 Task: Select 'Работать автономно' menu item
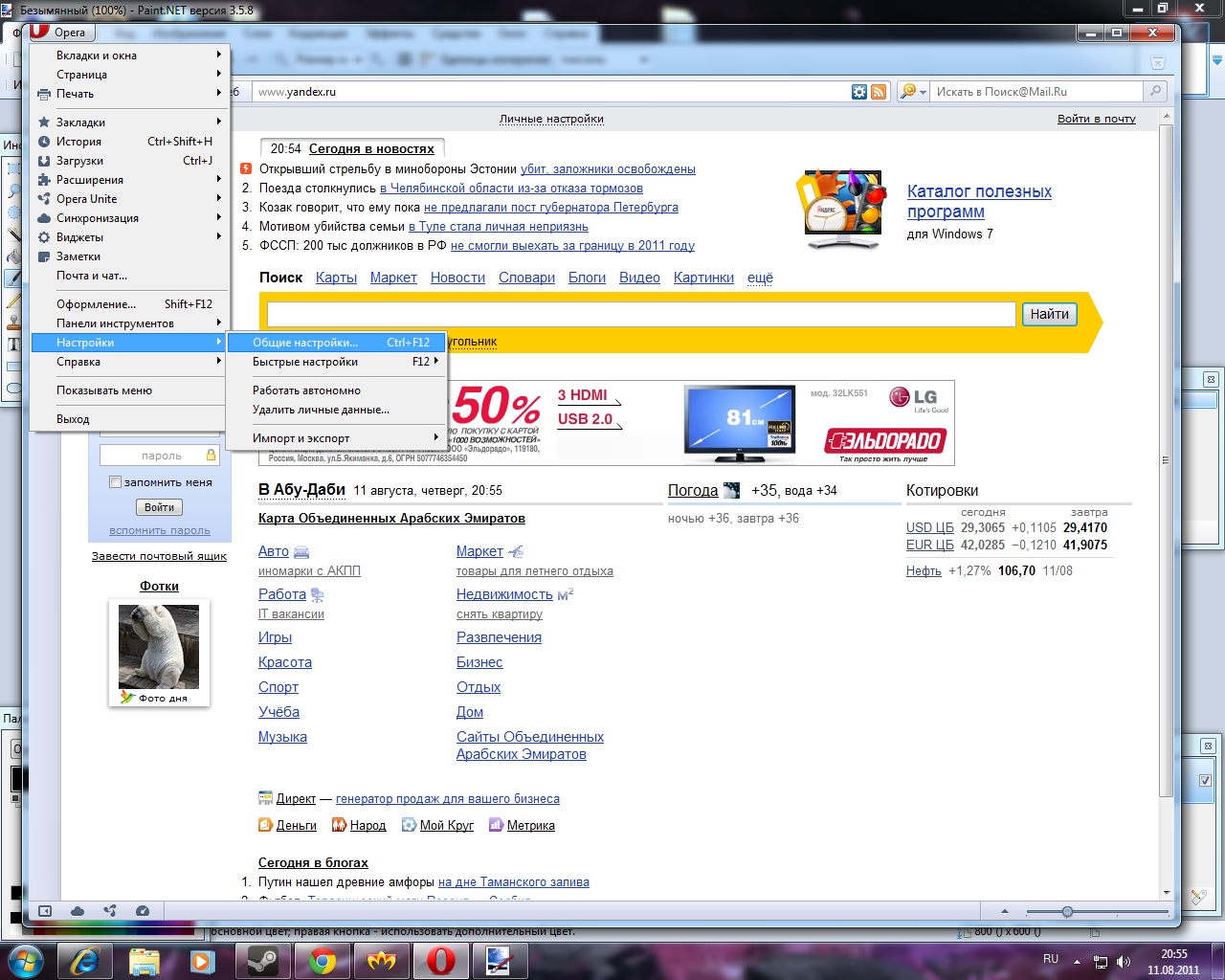click(336, 390)
